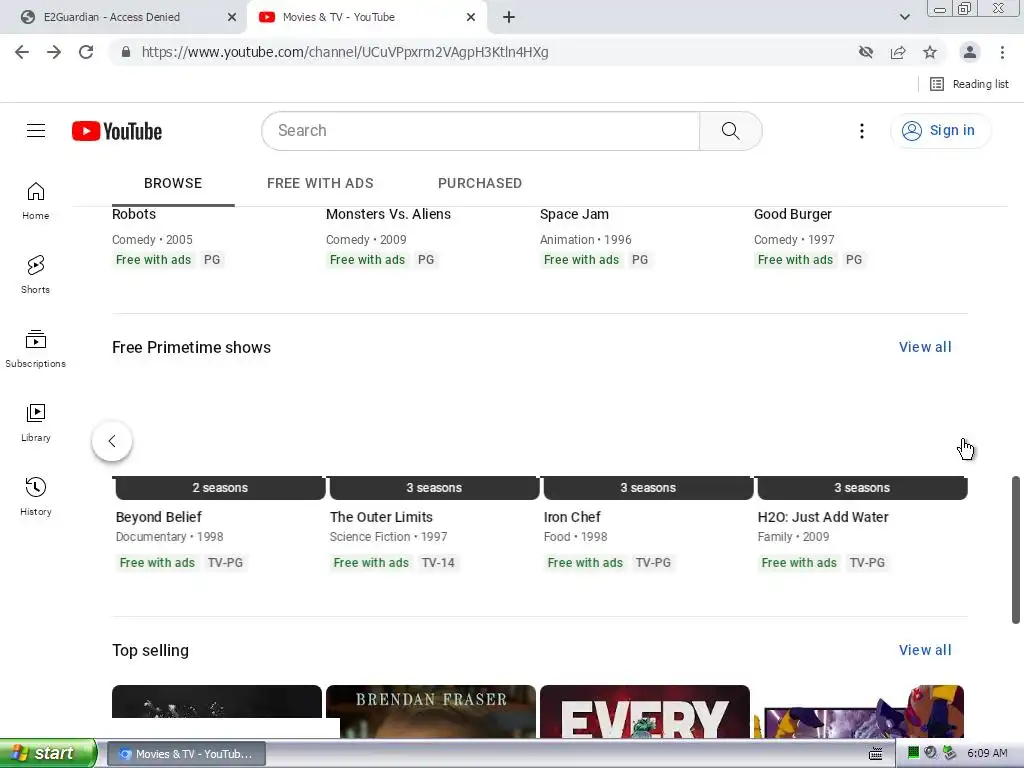Open the Space Jam title
1024x768 pixels.
pyautogui.click(x=574, y=214)
